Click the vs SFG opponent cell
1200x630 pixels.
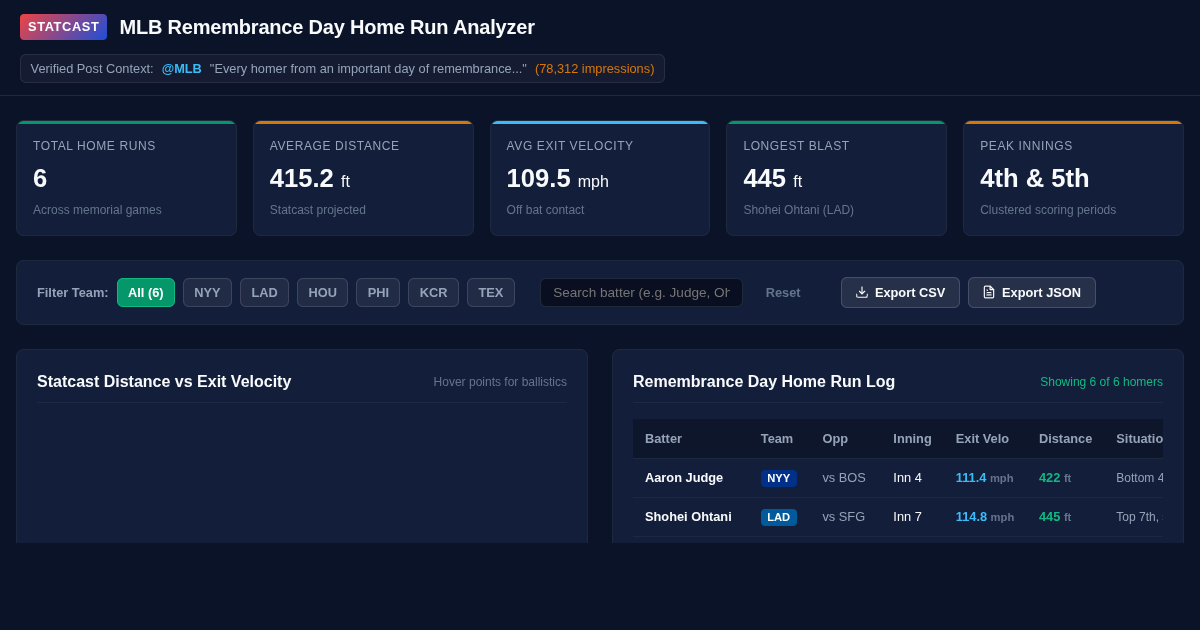tap(844, 516)
